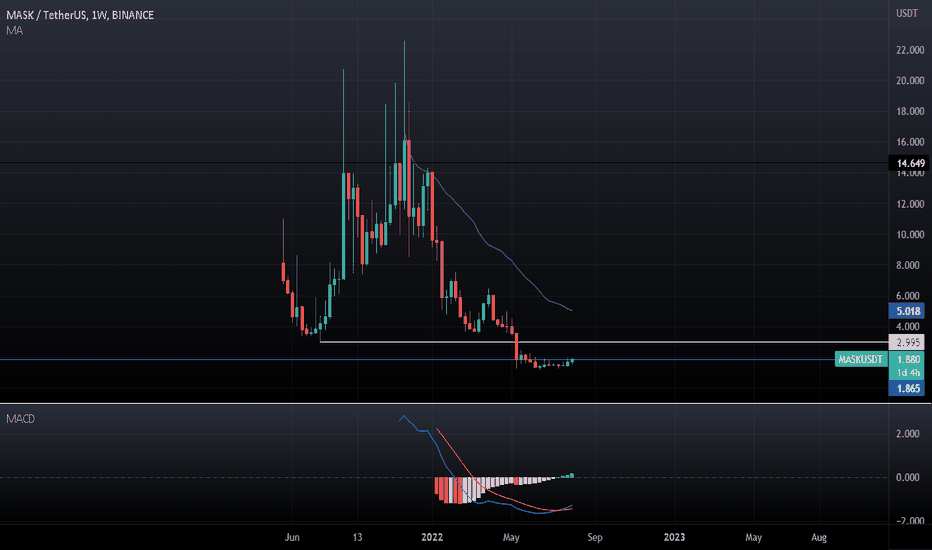The height and width of the screenshot is (550, 932).
Task: Click the 2022 label on time axis
Action: (432, 537)
